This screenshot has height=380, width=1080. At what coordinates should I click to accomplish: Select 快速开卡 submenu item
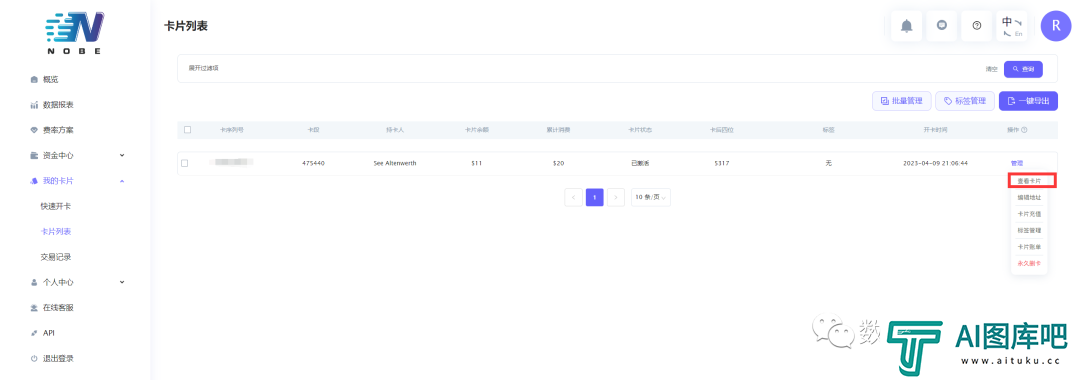tap(56, 206)
